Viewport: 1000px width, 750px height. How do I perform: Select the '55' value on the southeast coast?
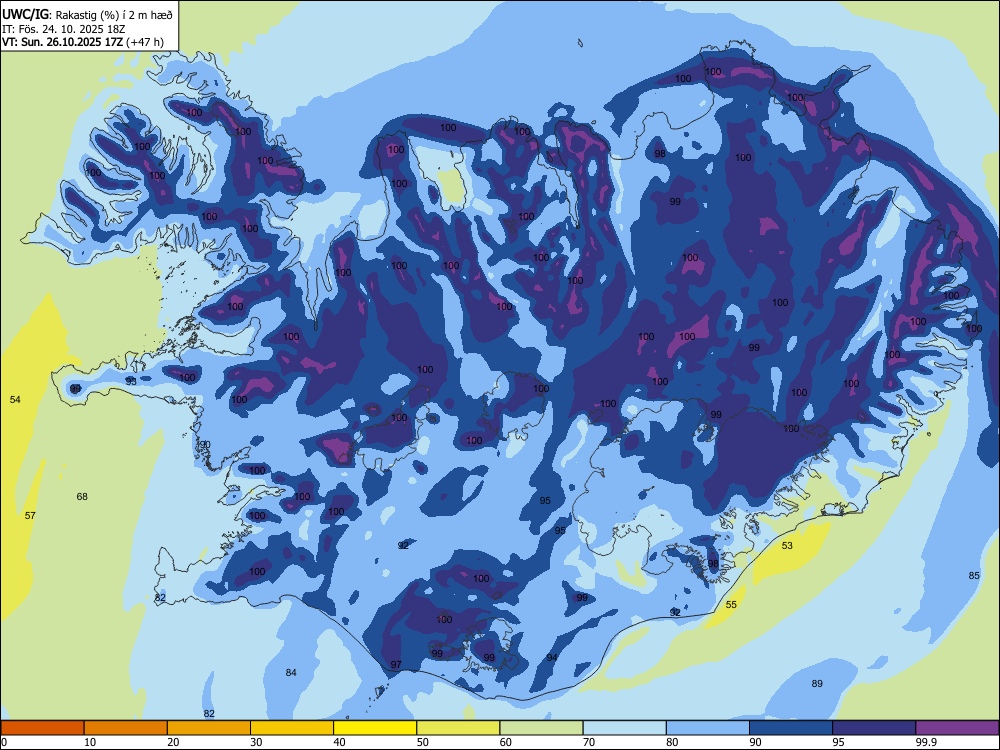pos(731,605)
